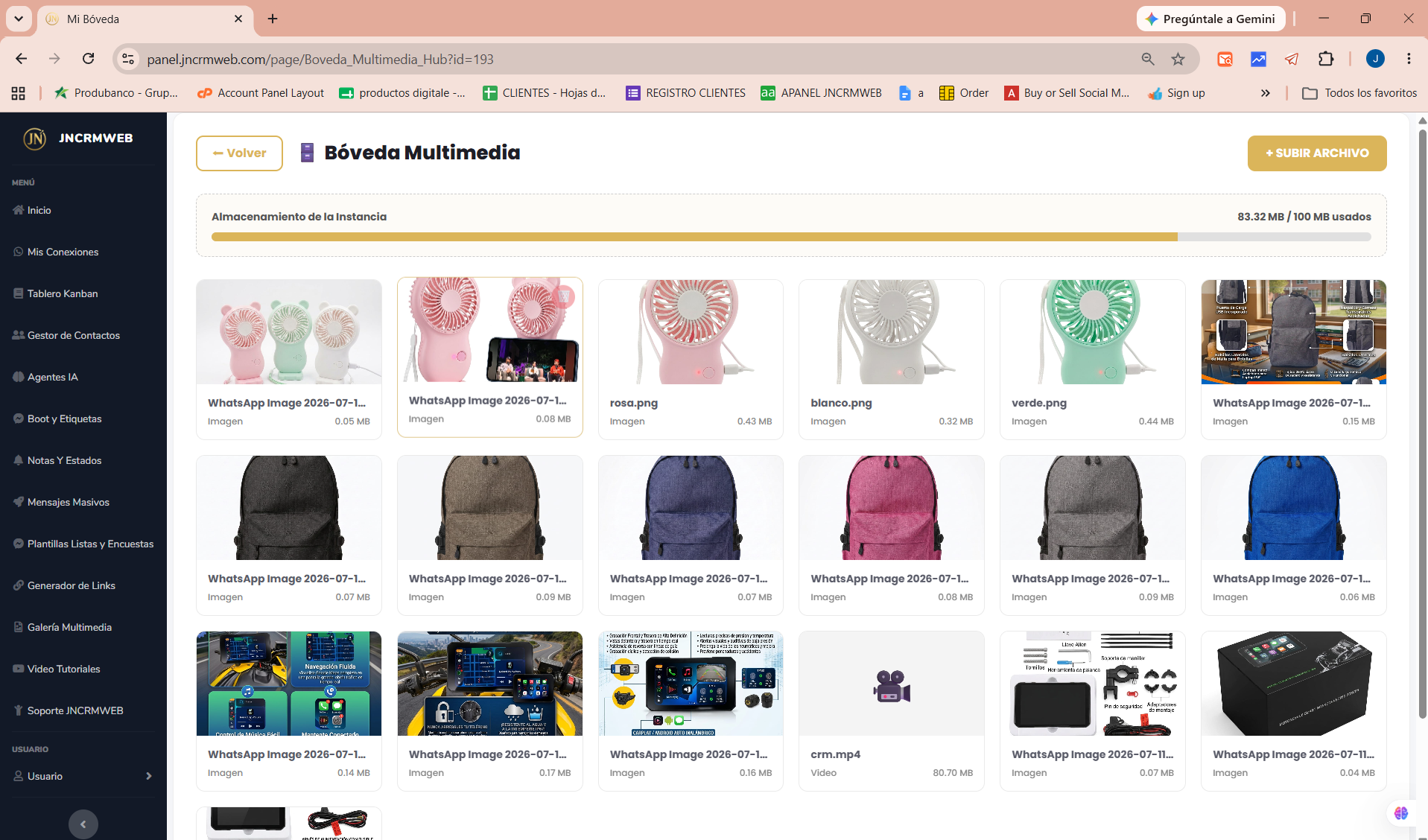Image resolution: width=1428 pixels, height=840 pixels.
Task: Open Todos los favoritos folder
Action: point(1359,93)
